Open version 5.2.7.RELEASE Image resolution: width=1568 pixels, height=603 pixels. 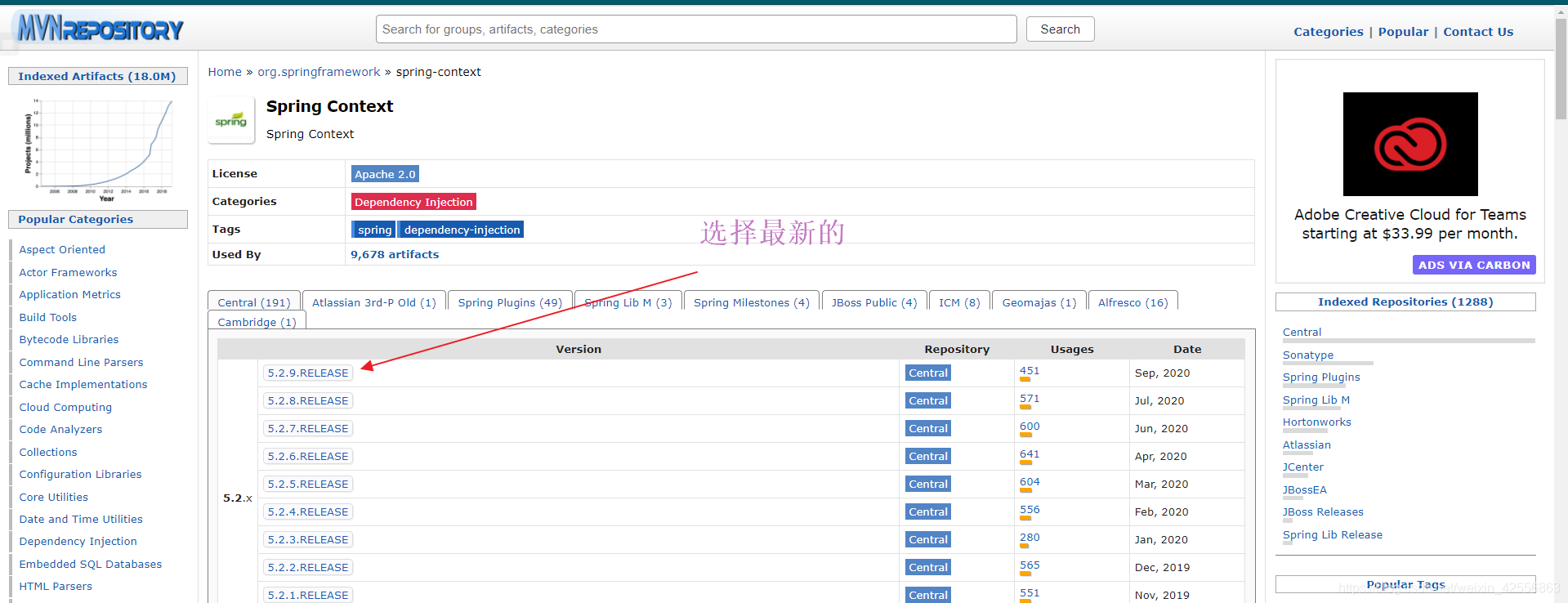tap(308, 429)
